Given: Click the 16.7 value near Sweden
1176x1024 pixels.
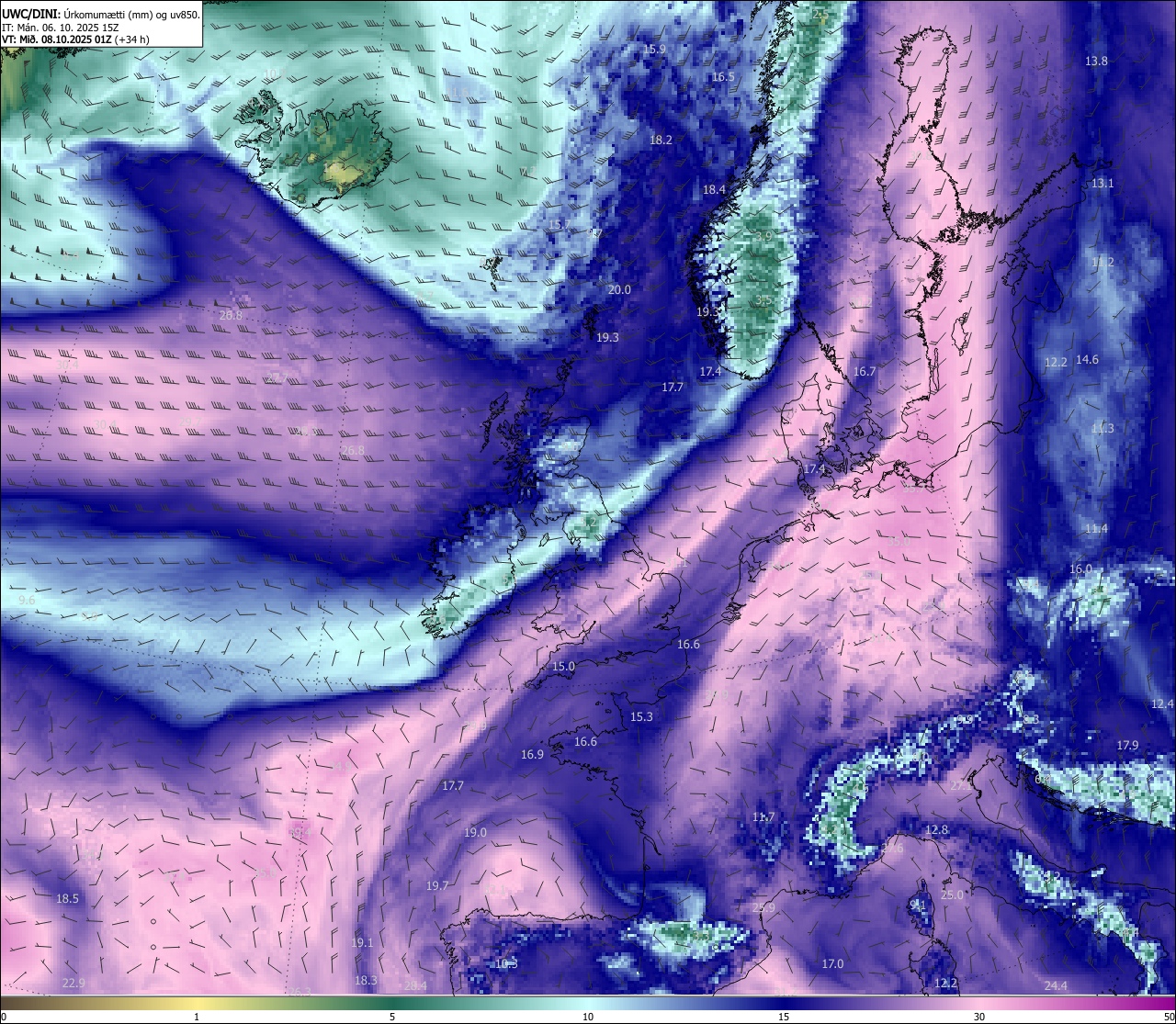Looking at the screenshot, I should click(865, 371).
